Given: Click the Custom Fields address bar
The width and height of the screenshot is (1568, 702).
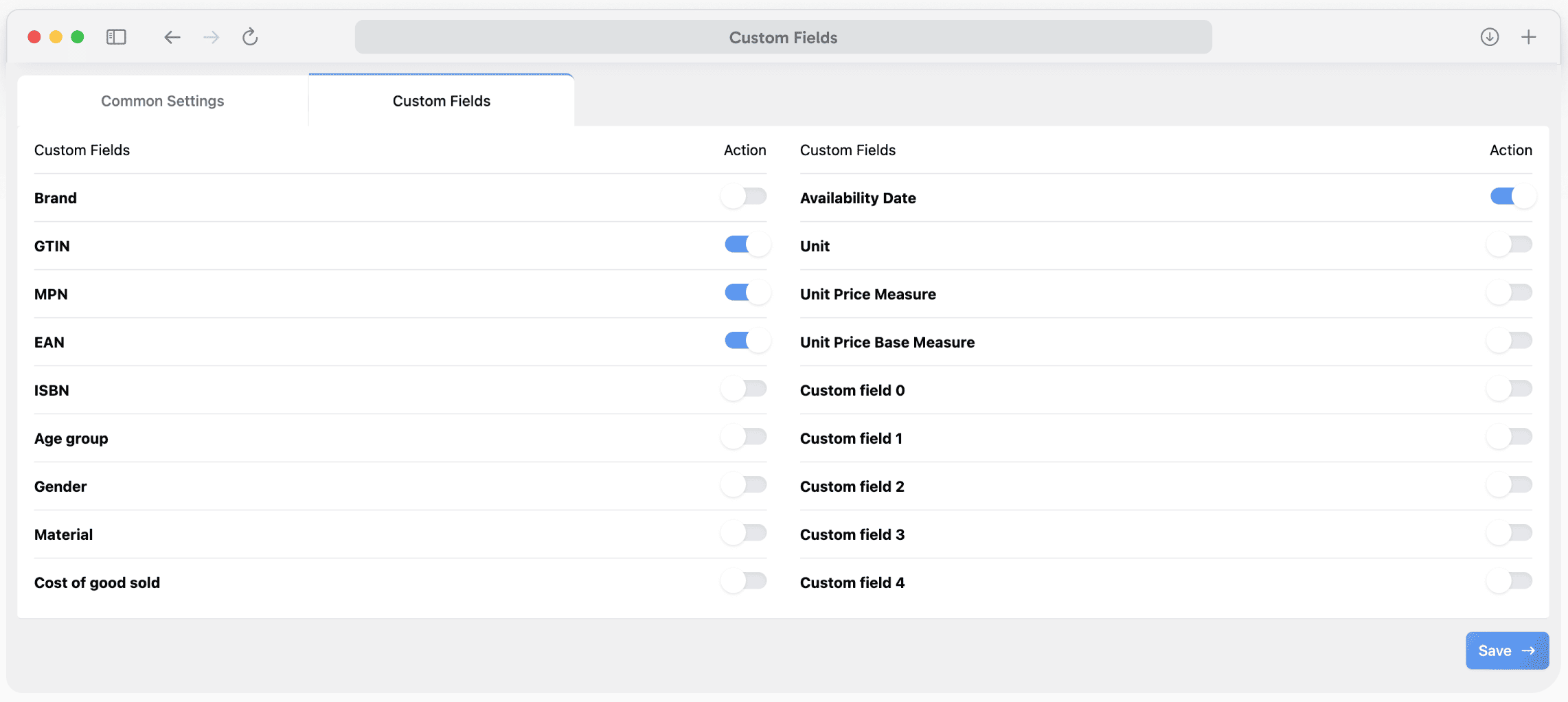Looking at the screenshot, I should 782,37.
